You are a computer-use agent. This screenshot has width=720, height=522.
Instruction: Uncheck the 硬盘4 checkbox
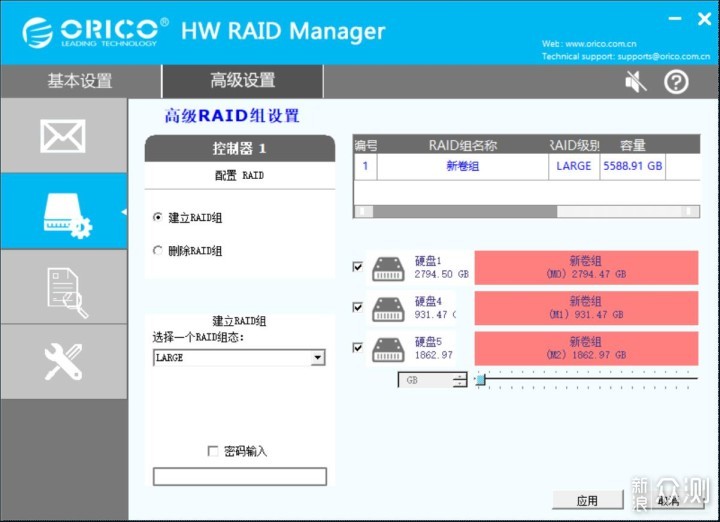click(358, 307)
